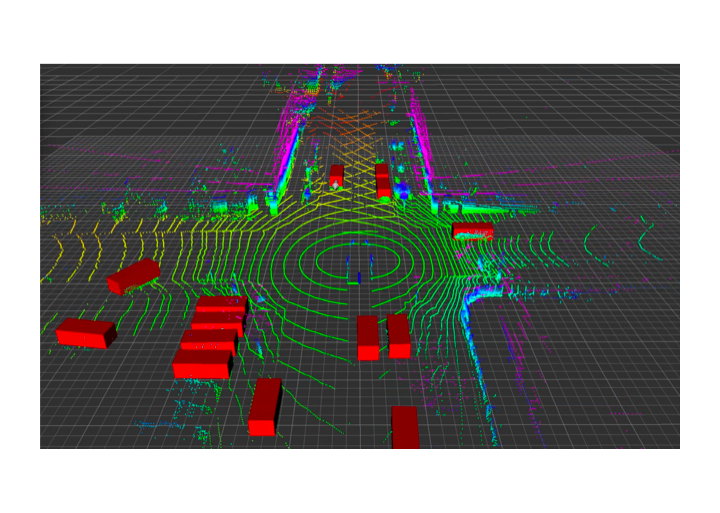Select the right box of the center pair
This screenshot has width=720, height=513.
tap(399, 336)
